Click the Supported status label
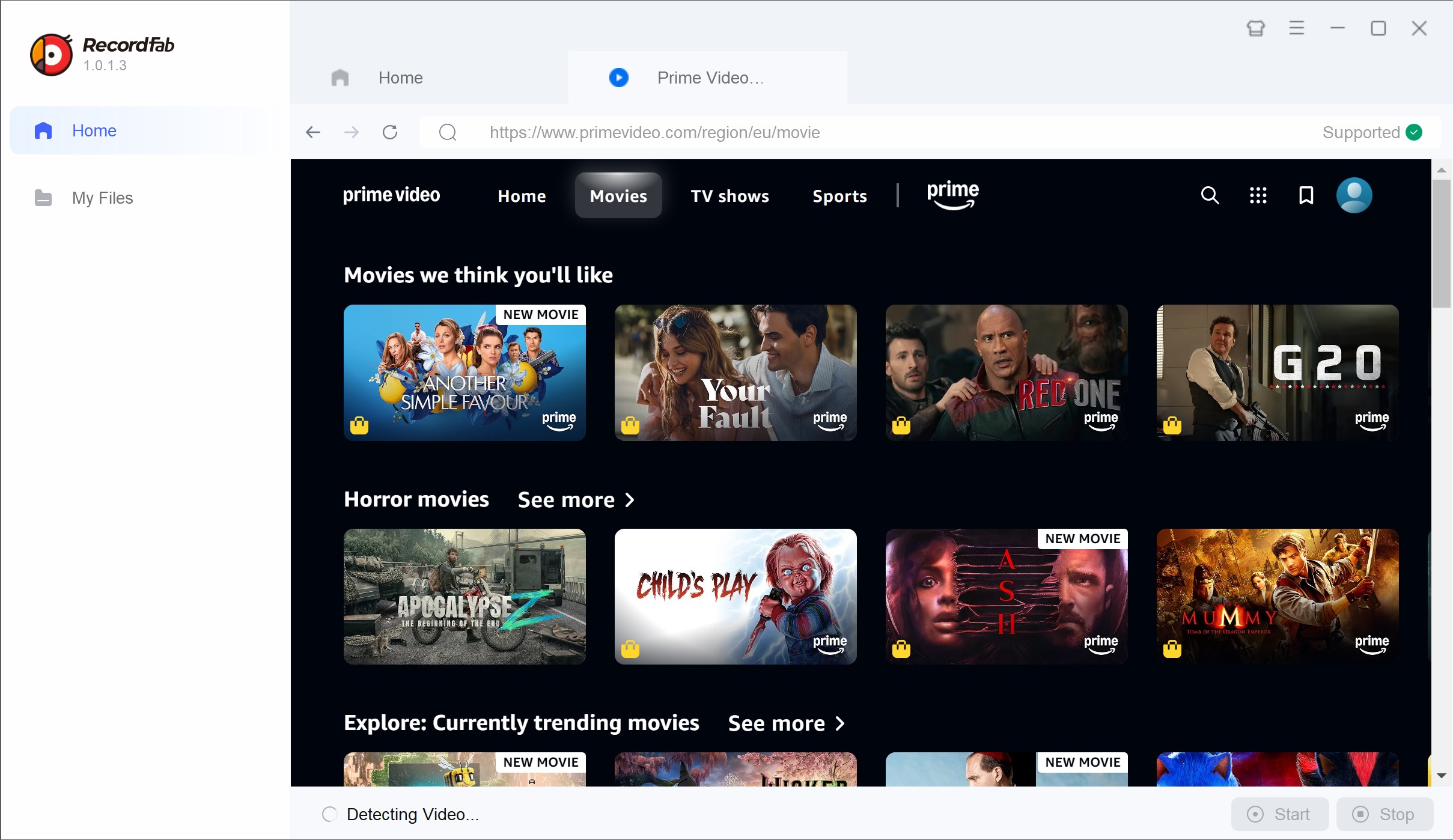The image size is (1453, 840). [x=1361, y=132]
